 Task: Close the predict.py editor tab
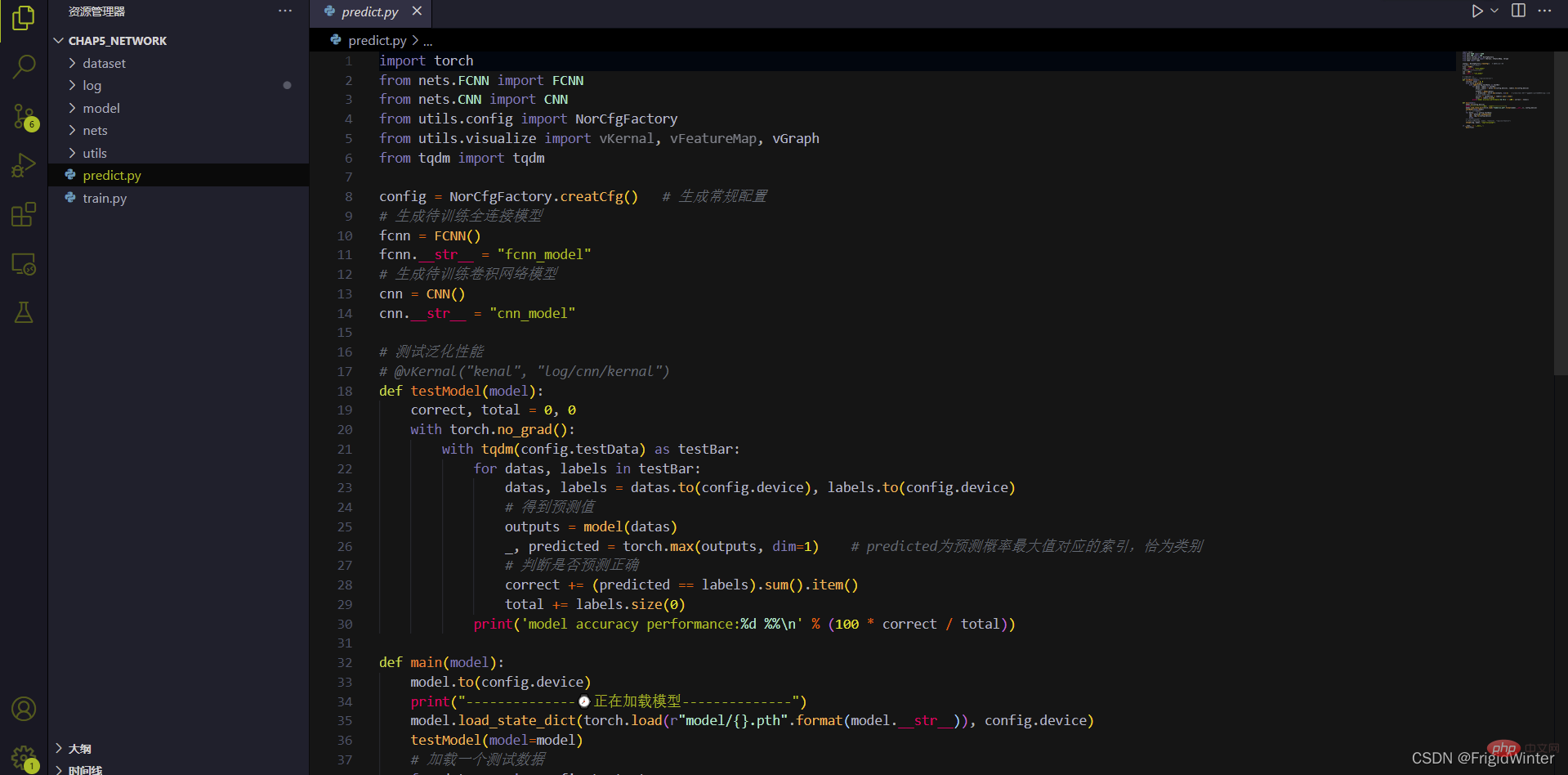[x=417, y=11]
